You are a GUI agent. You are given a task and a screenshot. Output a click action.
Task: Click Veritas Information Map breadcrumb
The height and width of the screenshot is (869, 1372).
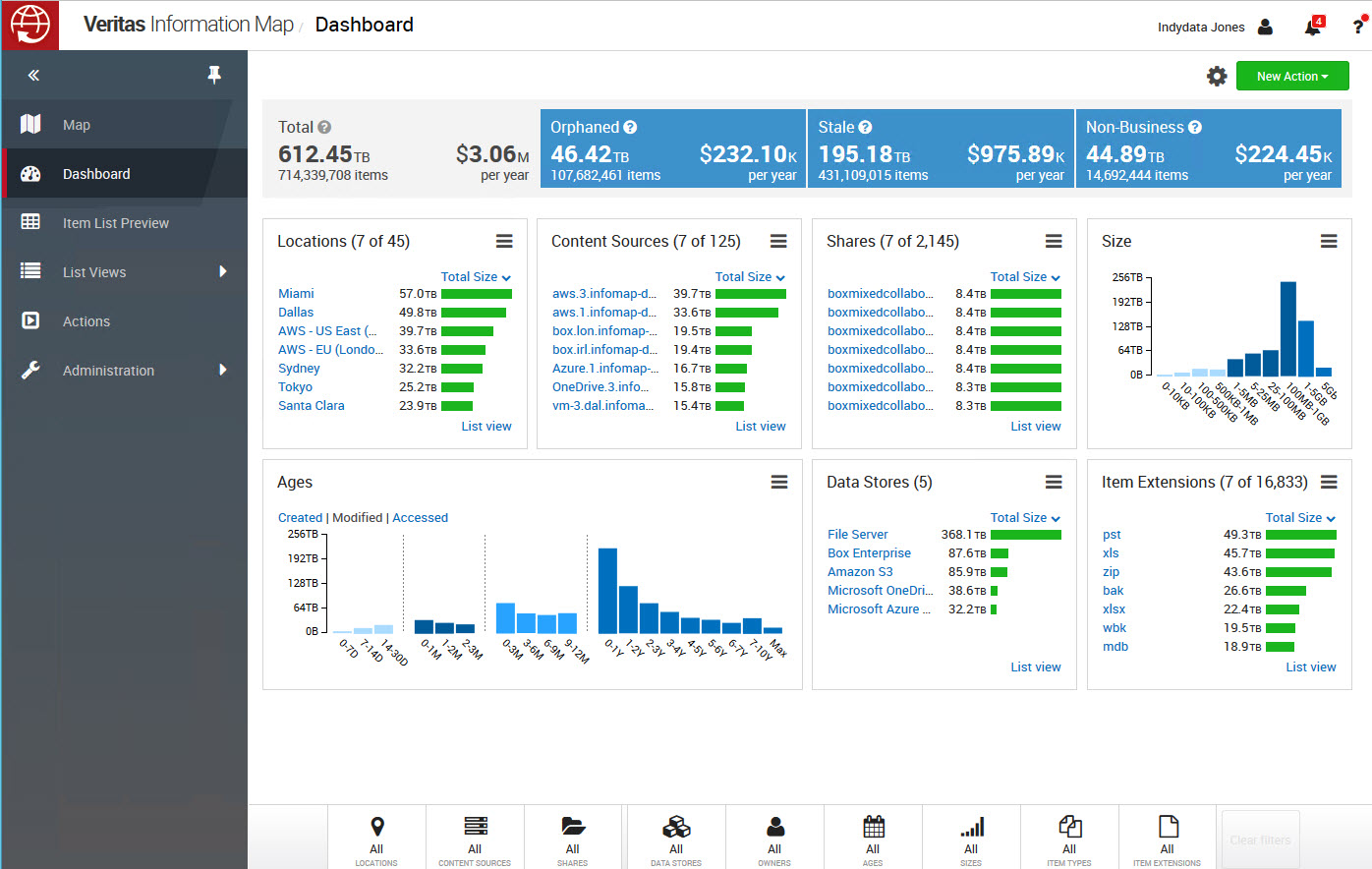[x=189, y=25]
